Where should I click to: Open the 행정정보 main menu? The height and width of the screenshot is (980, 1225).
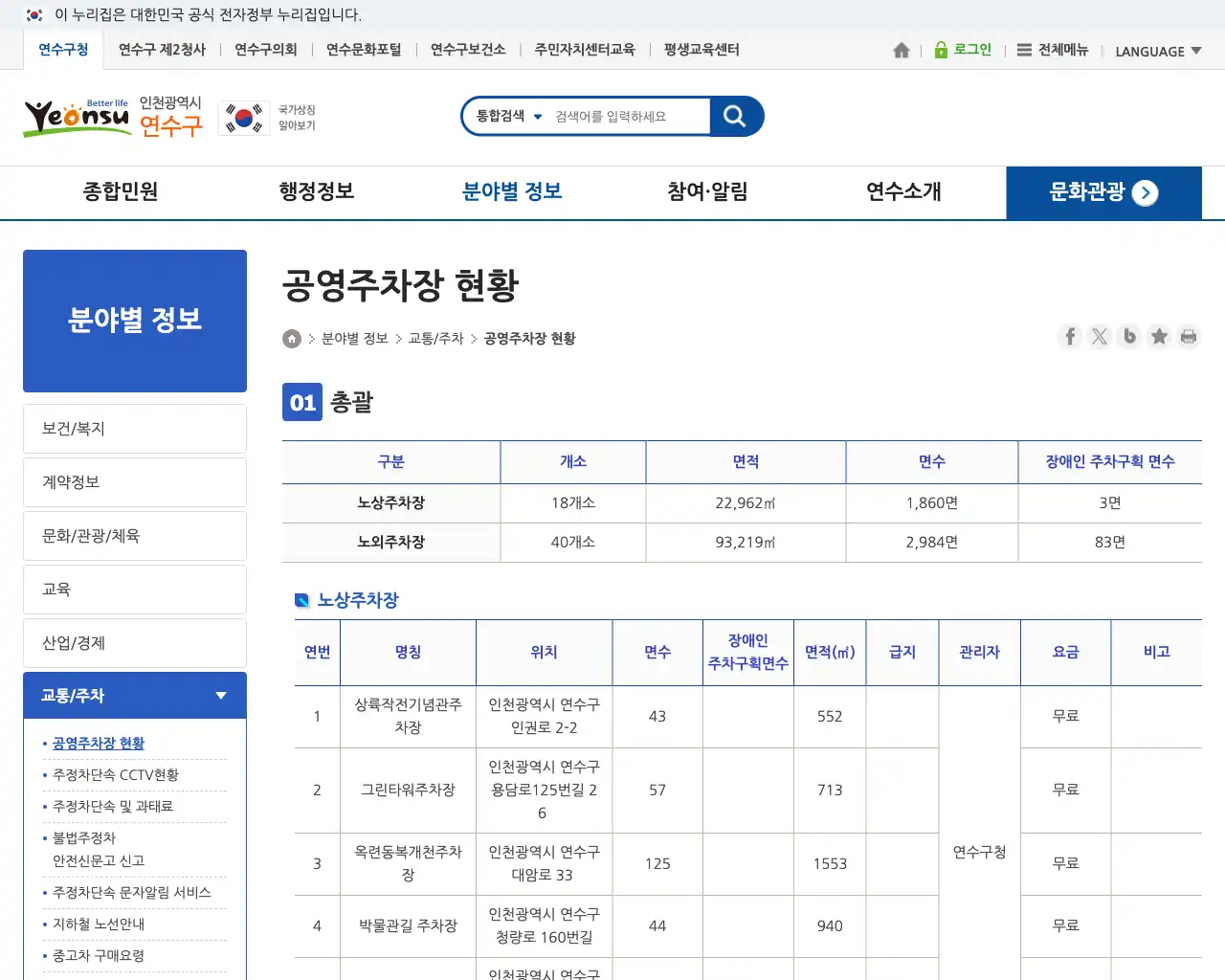coord(317,191)
